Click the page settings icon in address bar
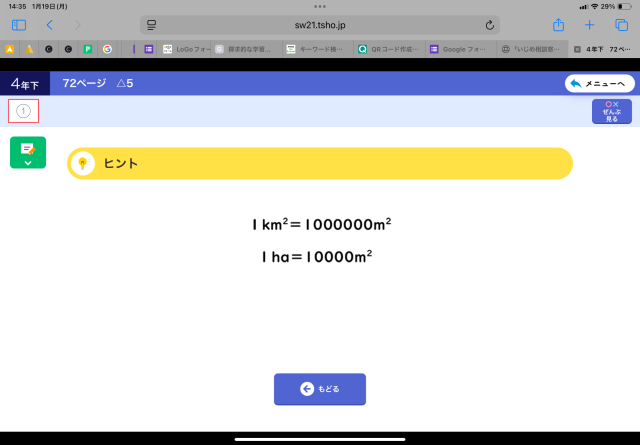640x445 pixels. click(x=151, y=24)
